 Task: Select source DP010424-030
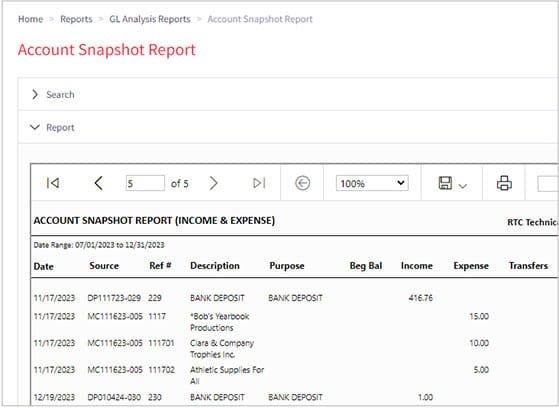114,397
